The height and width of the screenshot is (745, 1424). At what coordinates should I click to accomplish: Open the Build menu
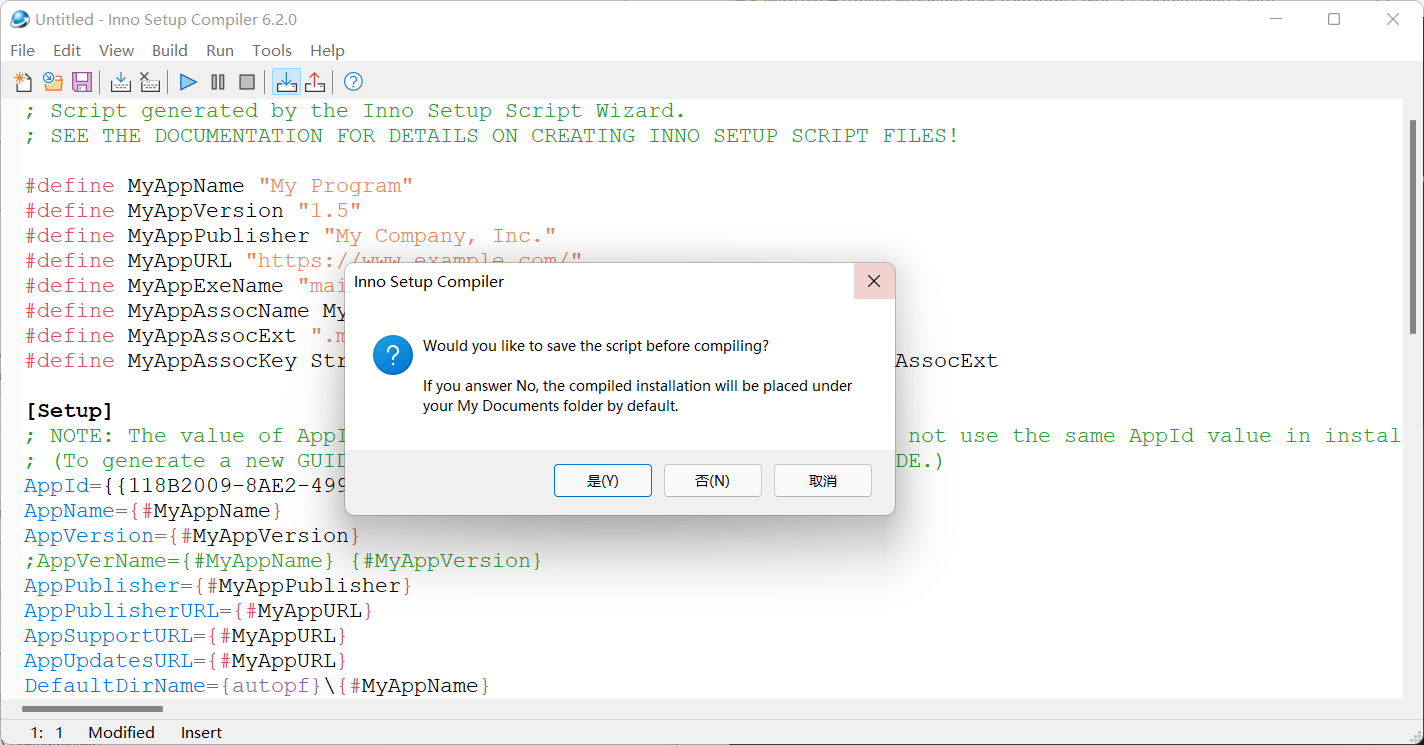pyautogui.click(x=170, y=50)
